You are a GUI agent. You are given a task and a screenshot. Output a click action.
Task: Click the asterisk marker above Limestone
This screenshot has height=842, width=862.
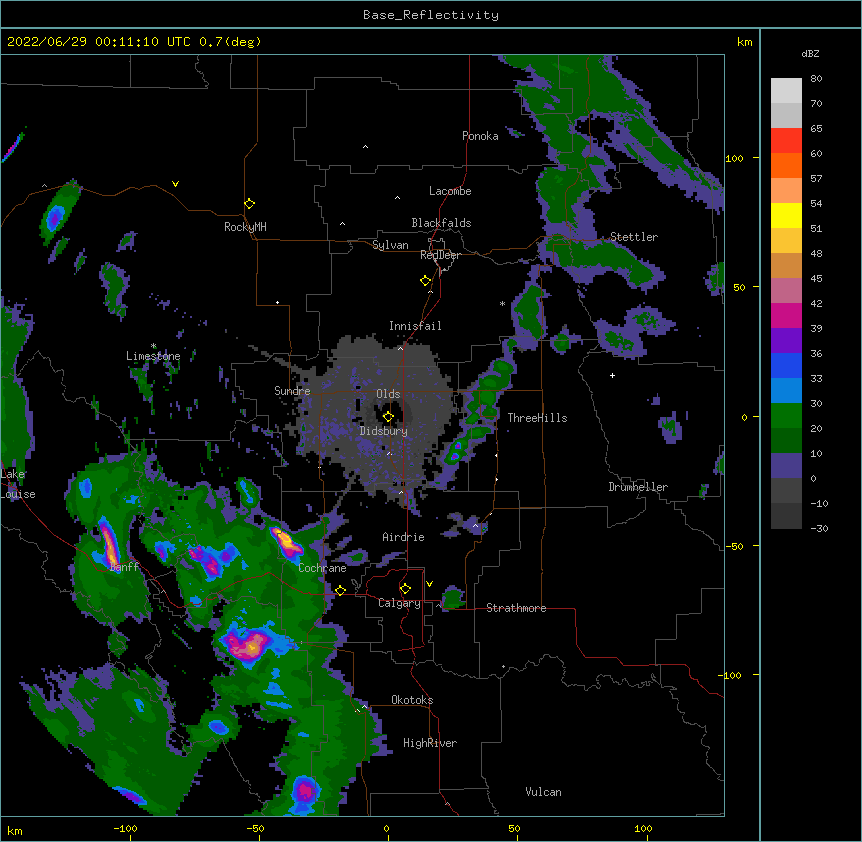point(153,346)
